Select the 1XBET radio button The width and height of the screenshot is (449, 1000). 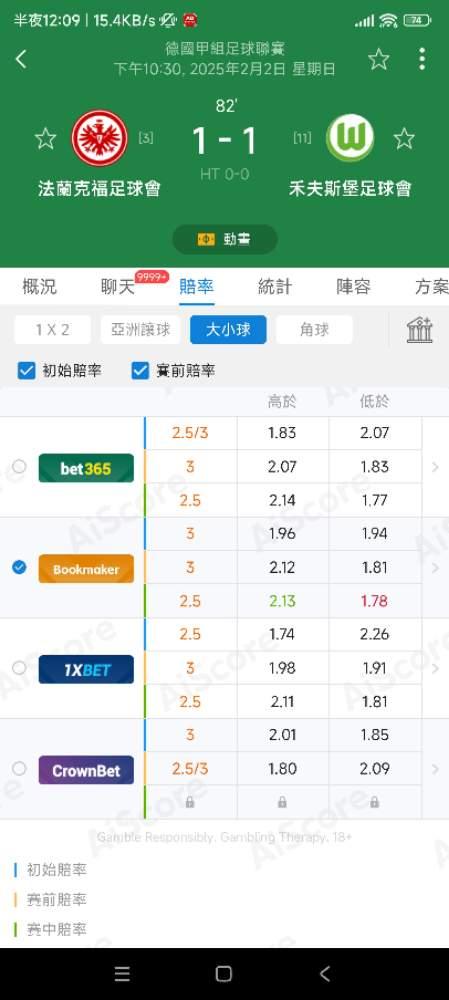coord(20,668)
